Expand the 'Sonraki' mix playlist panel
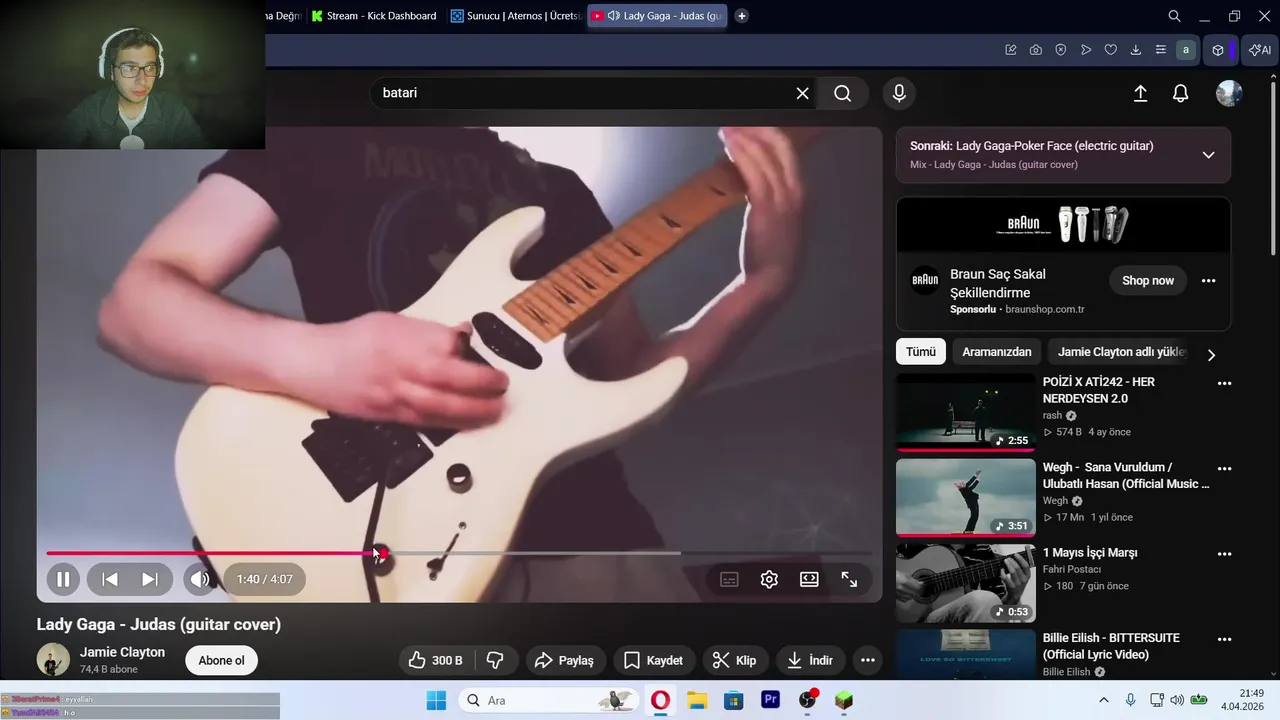The height and width of the screenshot is (720, 1280). (x=1208, y=155)
